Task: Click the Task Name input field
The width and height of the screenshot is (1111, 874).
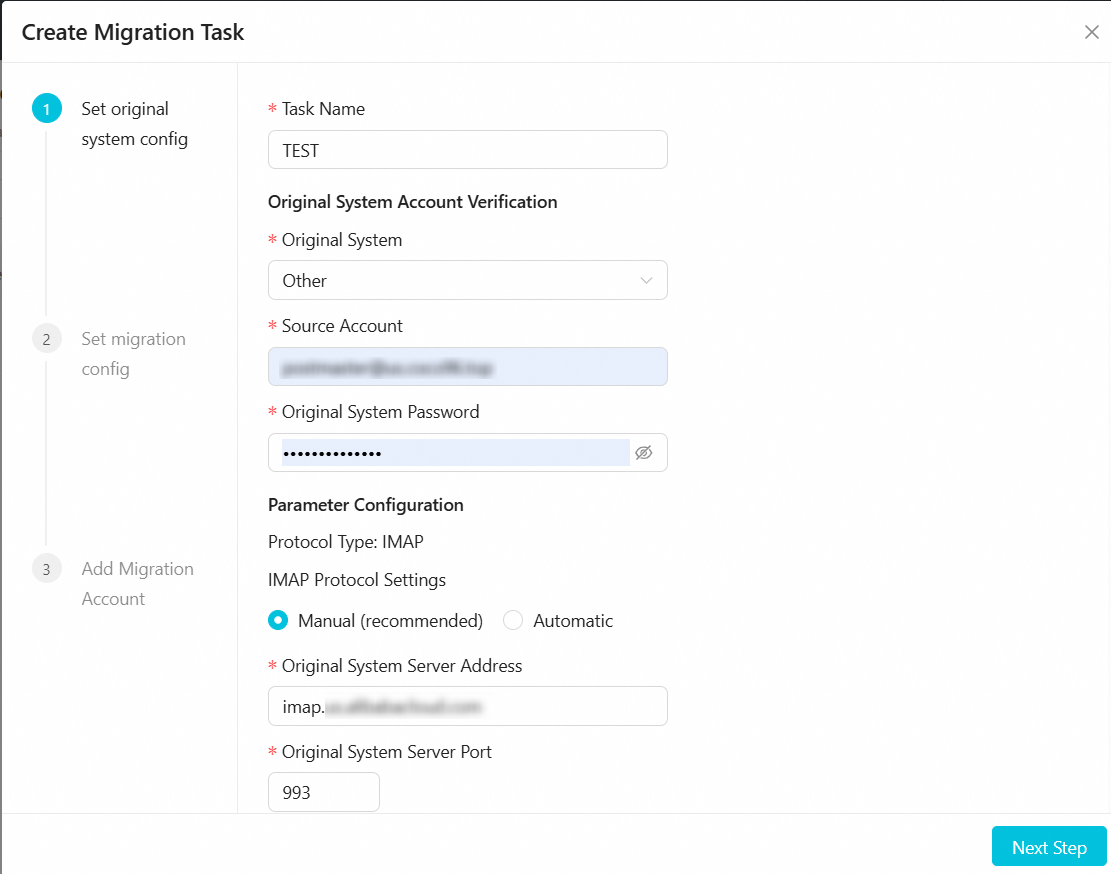Action: (467, 150)
